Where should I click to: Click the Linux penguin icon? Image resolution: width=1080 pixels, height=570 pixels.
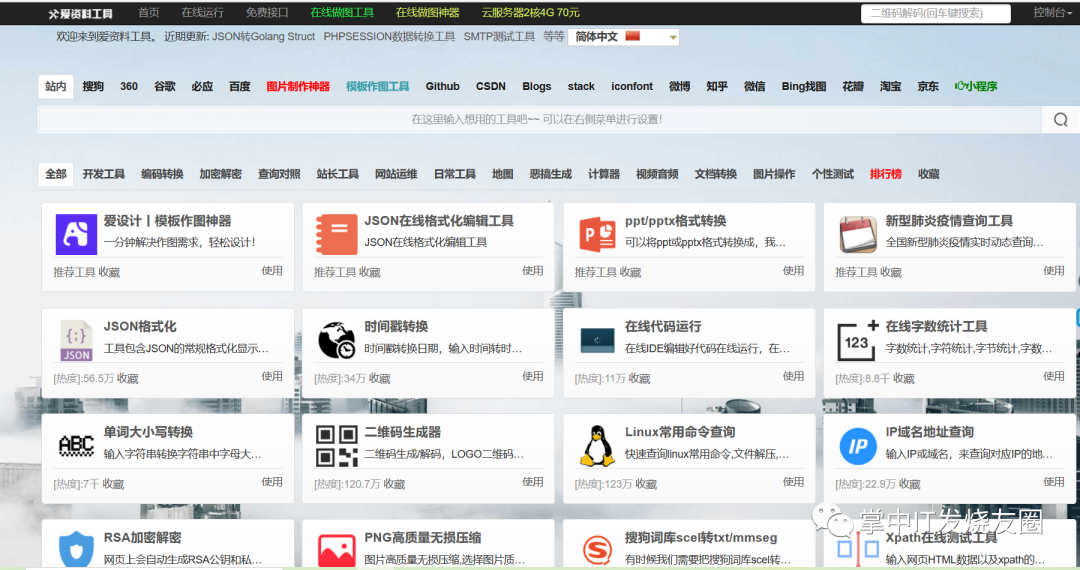pyautogui.click(x=597, y=446)
